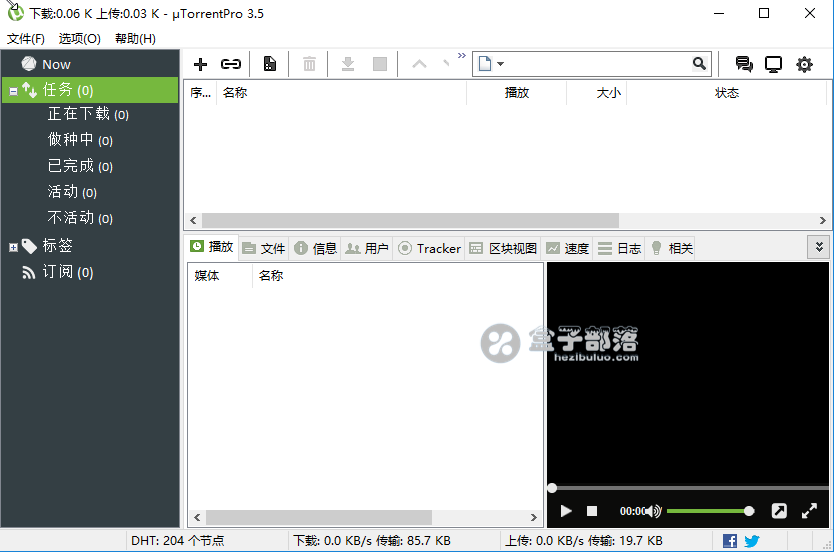This screenshot has height=552, width=834.
Task: Sort by 大小 column header
Action: click(597, 93)
